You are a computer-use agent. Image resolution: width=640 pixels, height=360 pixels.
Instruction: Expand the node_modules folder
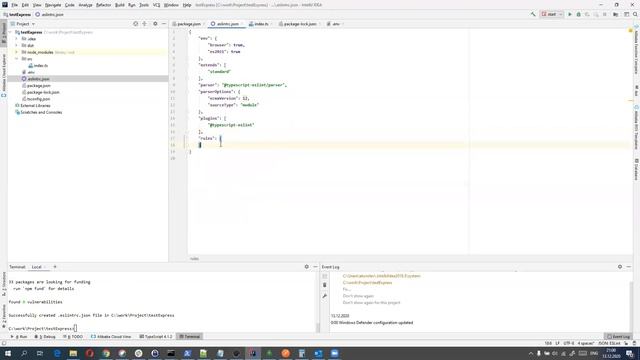(x=17, y=52)
